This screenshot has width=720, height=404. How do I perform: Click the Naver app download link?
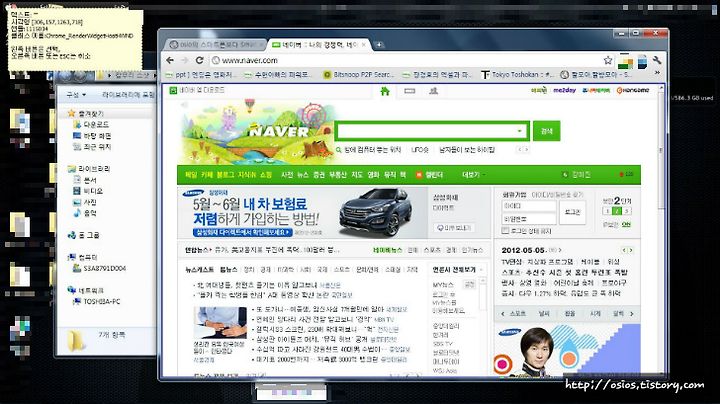[197, 90]
